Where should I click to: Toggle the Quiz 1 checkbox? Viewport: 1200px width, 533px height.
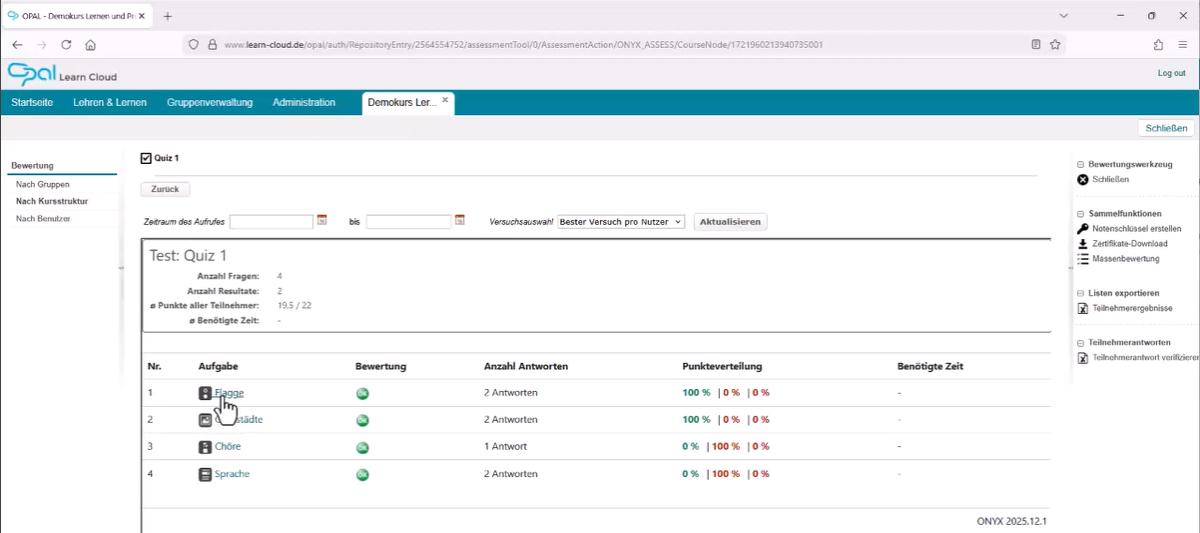[x=146, y=158]
